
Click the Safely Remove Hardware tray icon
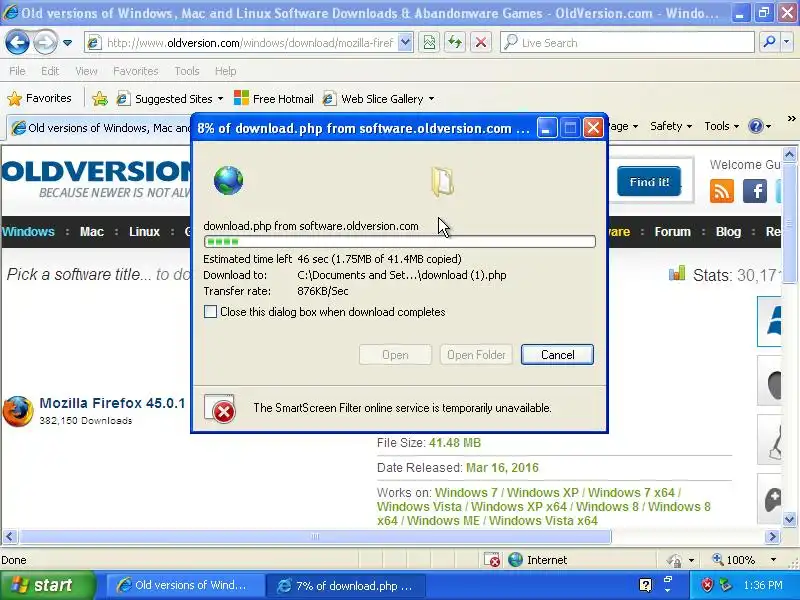coord(725,585)
